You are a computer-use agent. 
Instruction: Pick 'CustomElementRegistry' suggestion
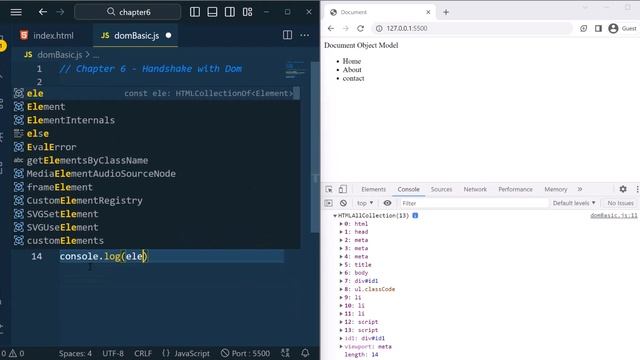tap(156, 201)
